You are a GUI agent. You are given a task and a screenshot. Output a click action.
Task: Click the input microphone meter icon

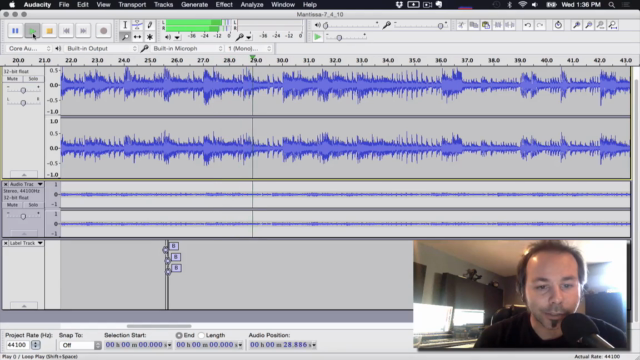tap(240, 37)
